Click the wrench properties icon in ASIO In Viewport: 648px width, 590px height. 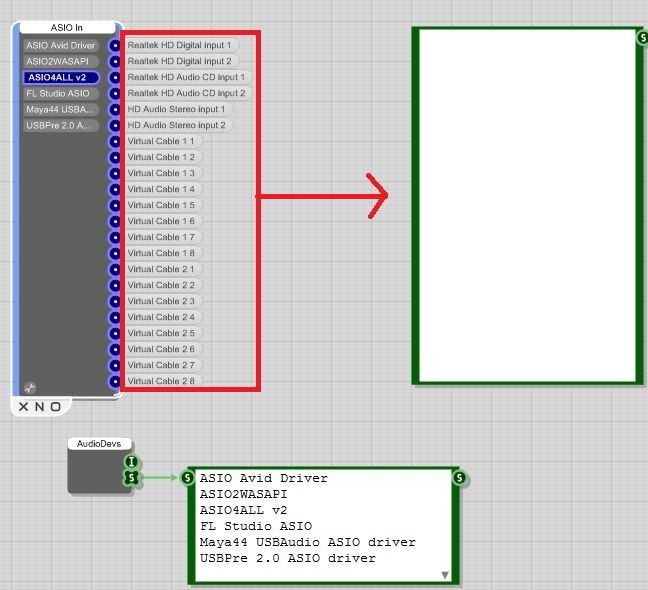click(30, 387)
